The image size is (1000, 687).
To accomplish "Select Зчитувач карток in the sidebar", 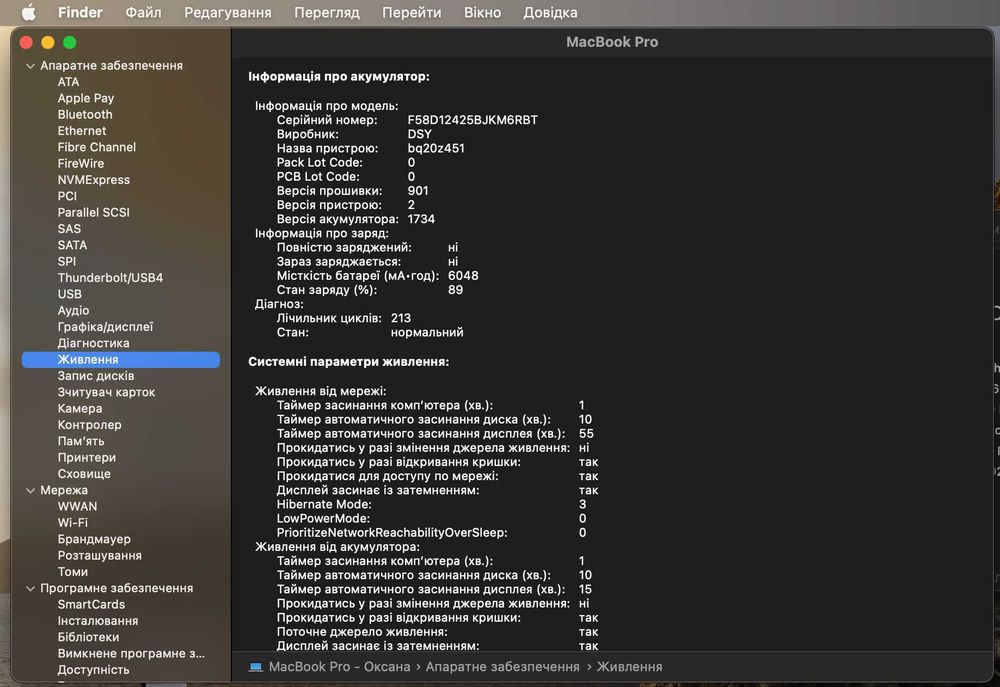I will coord(106,392).
